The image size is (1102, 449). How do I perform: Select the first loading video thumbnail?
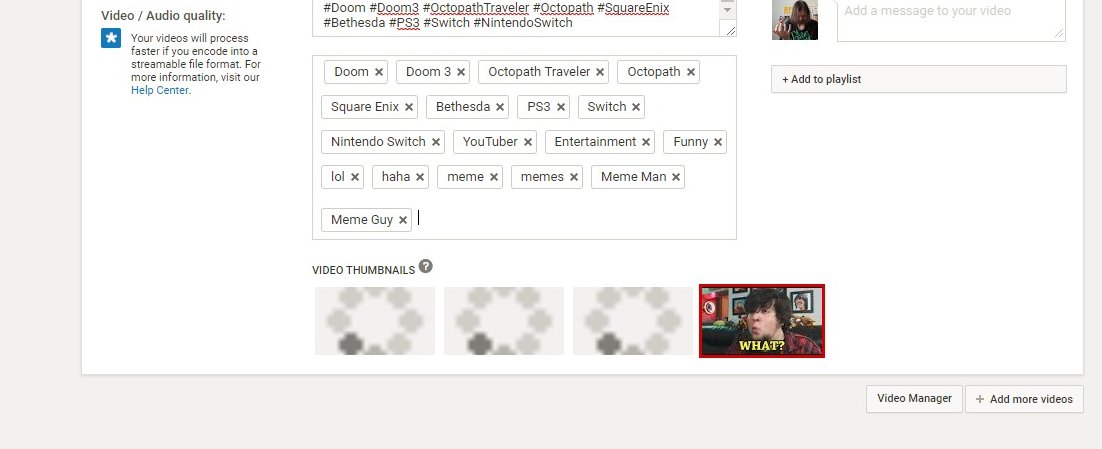tap(375, 321)
